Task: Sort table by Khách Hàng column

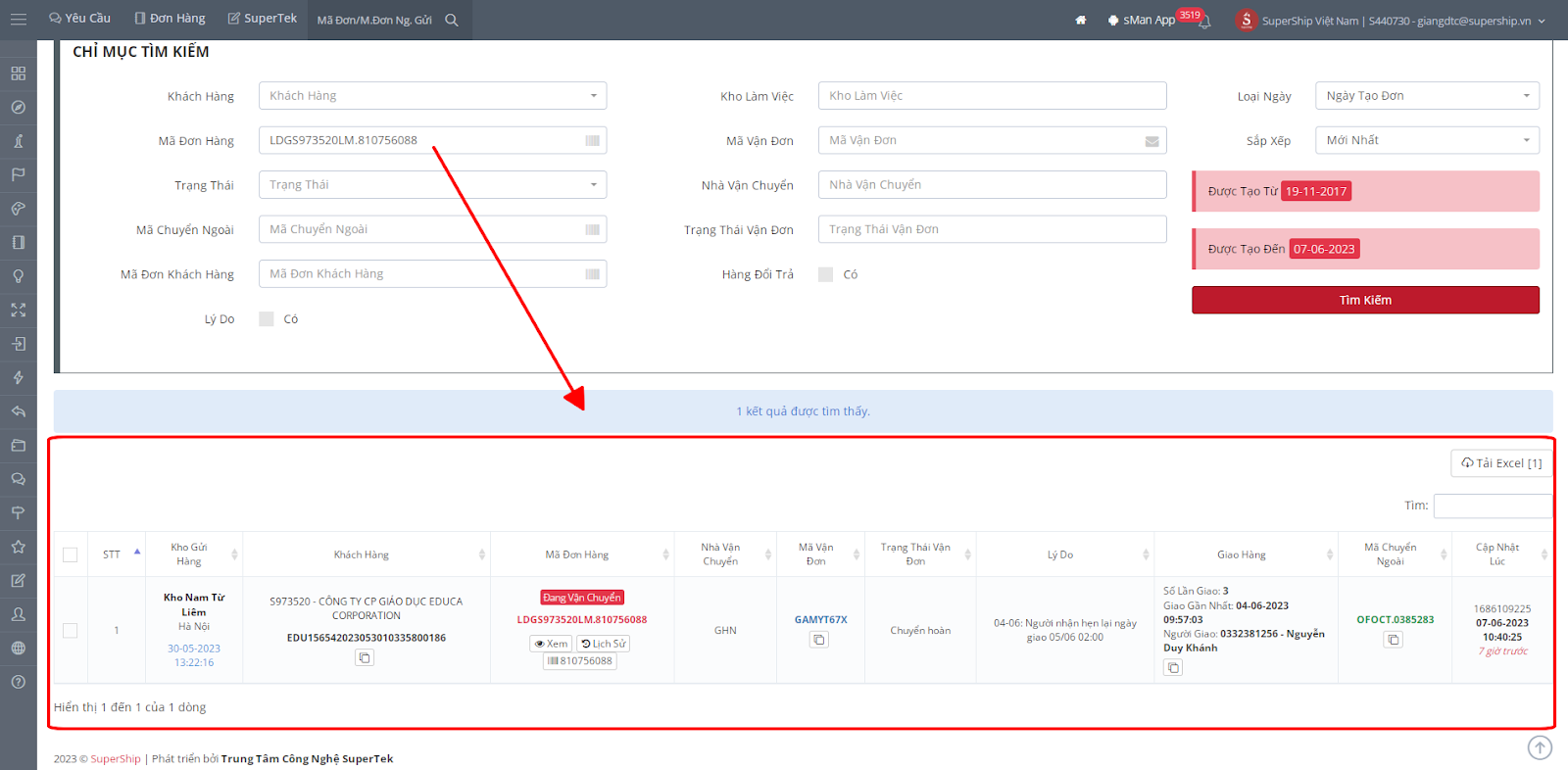Action: coord(367,554)
